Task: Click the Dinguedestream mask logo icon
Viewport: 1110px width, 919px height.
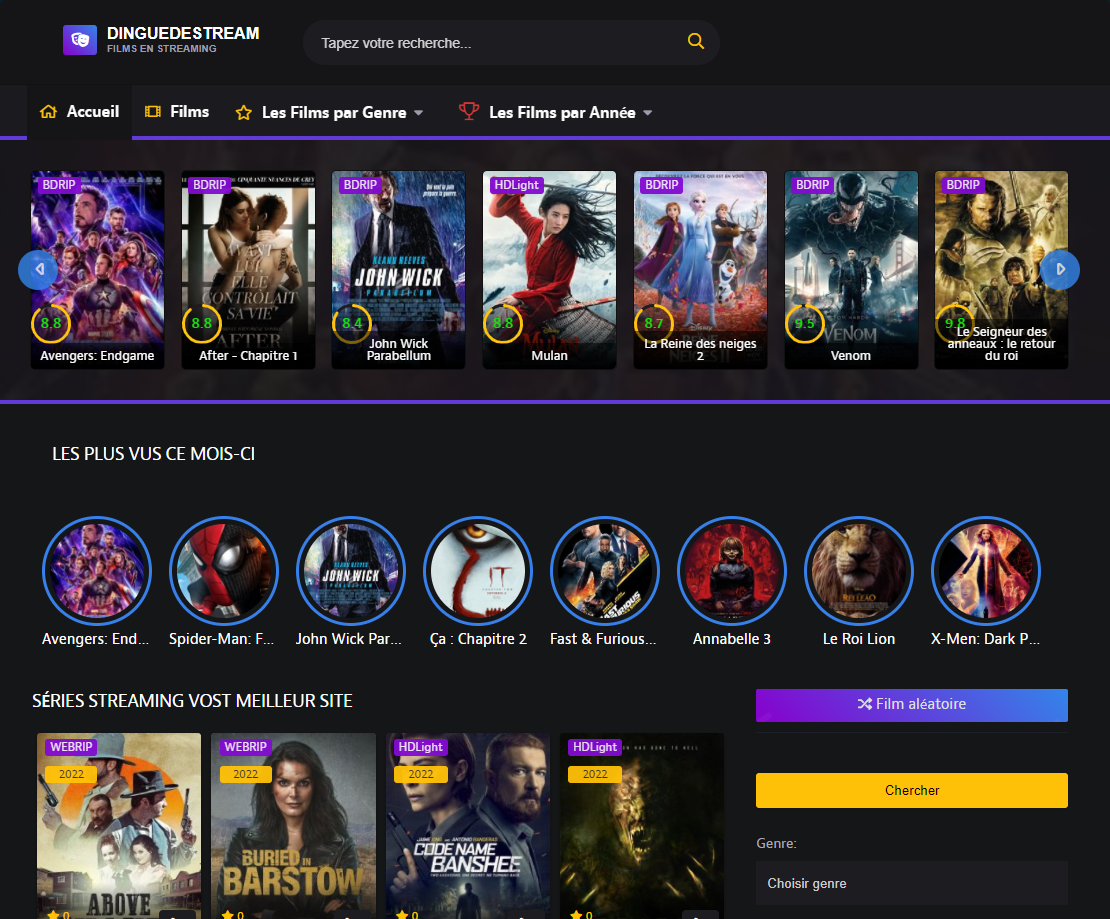Action: (x=80, y=40)
